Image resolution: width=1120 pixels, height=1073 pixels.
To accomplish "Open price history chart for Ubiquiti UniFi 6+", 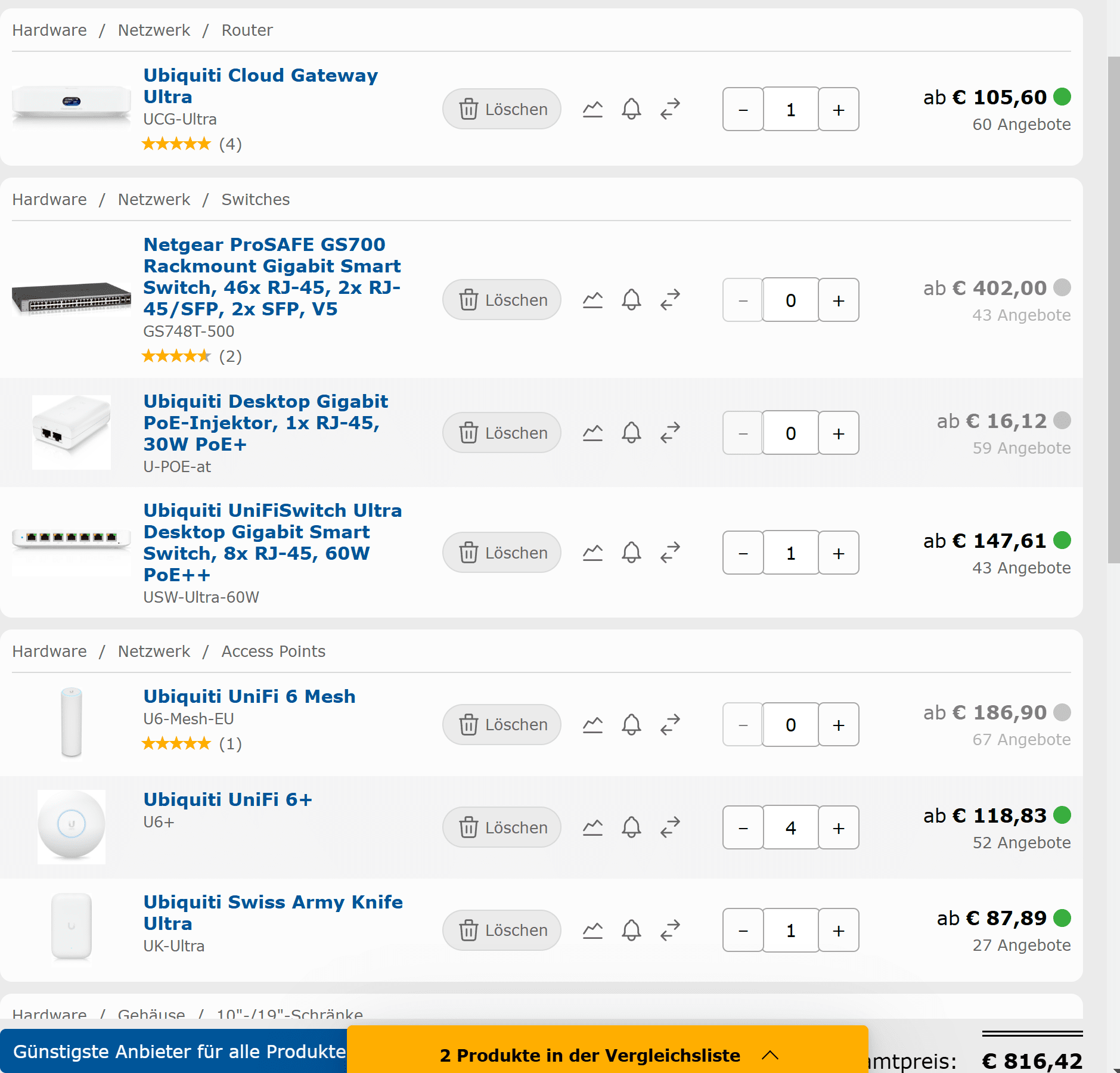I will point(592,827).
